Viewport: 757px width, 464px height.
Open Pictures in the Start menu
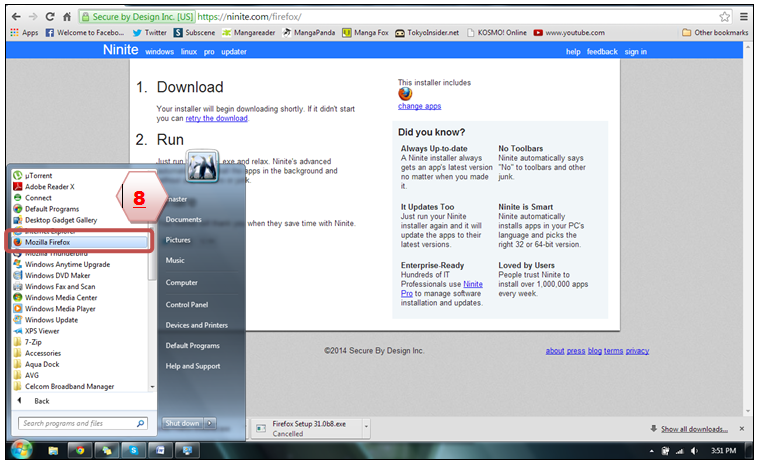click(178, 240)
